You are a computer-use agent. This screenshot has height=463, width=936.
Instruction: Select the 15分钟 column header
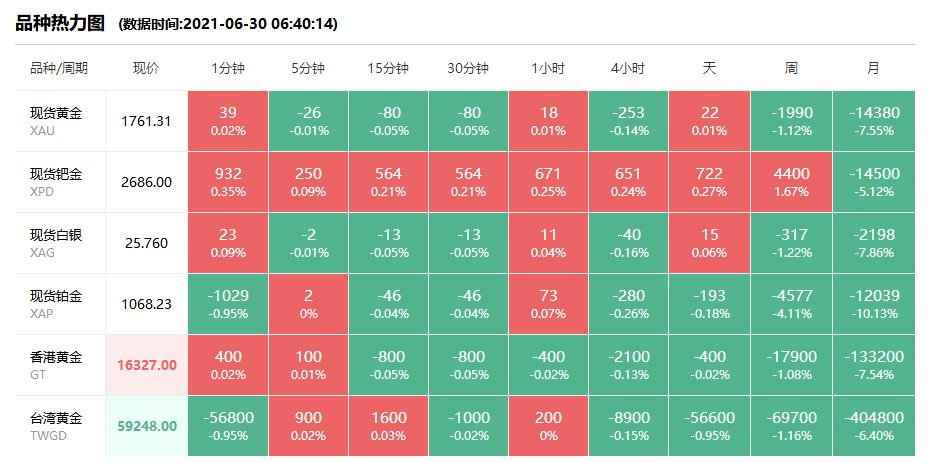[x=388, y=68]
